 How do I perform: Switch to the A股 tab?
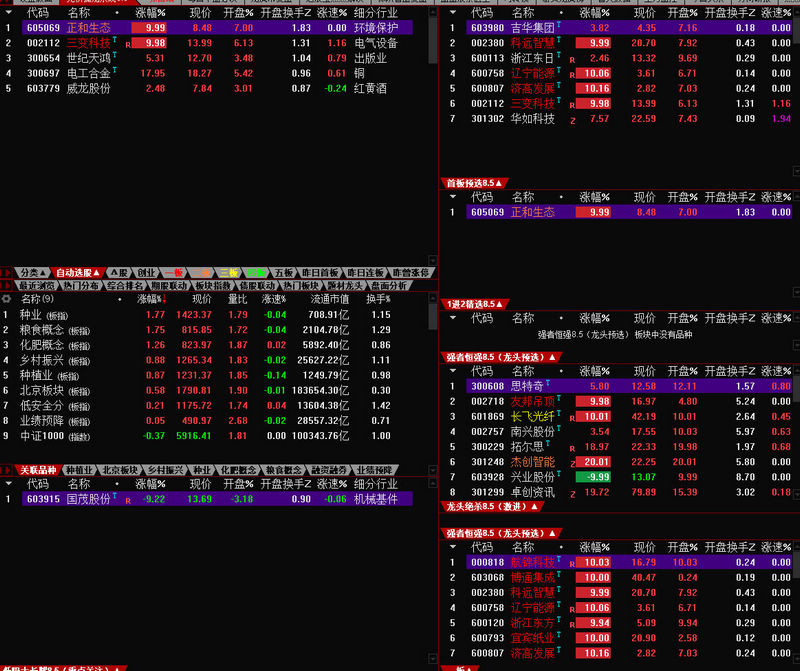click(x=119, y=273)
